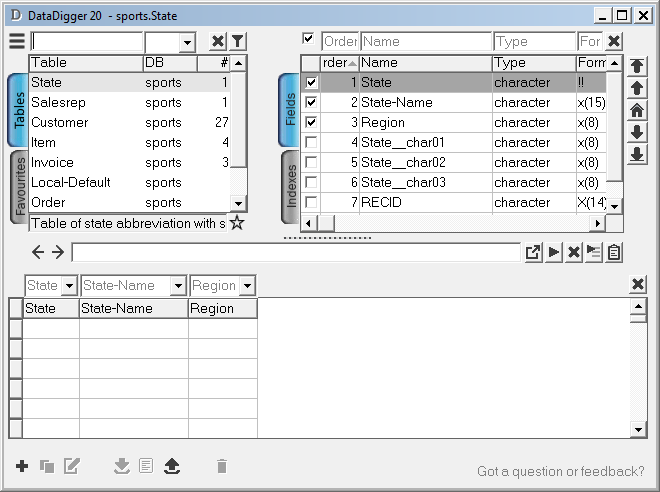Click the favourite star icon
660x492 pixels.
point(237,223)
